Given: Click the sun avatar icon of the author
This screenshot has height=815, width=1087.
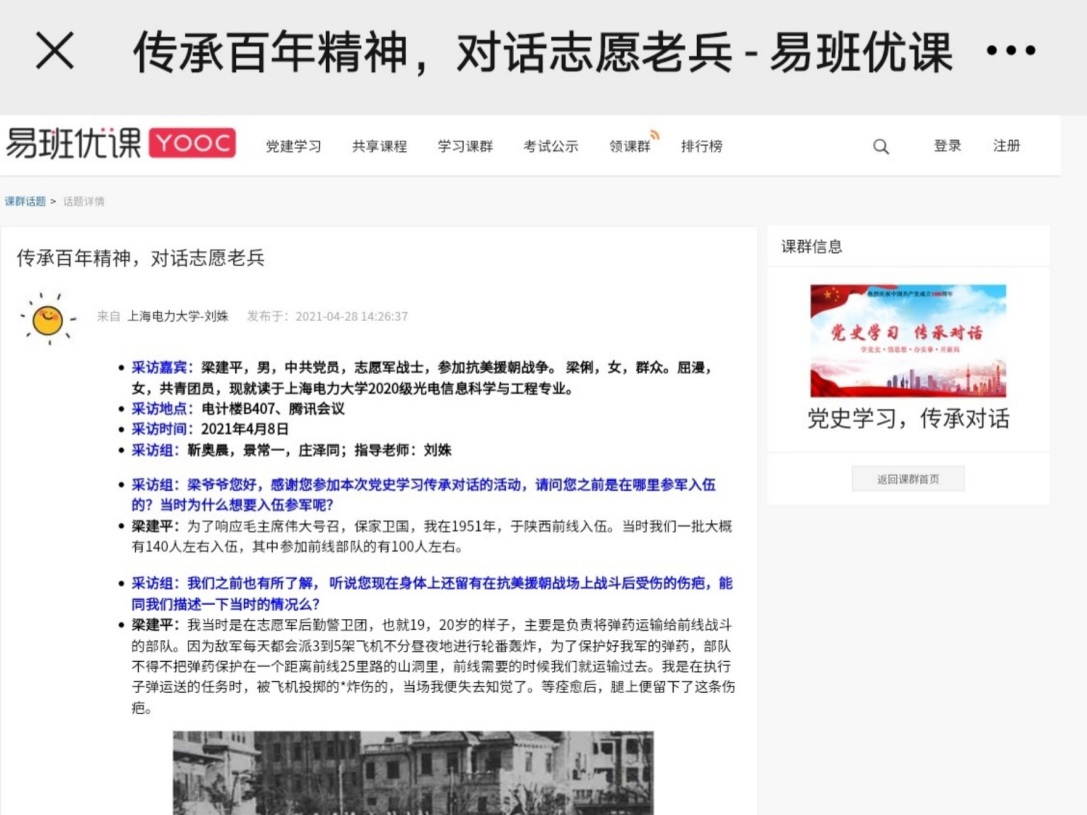Looking at the screenshot, I should pyautogui.click(x=47, y=319).
